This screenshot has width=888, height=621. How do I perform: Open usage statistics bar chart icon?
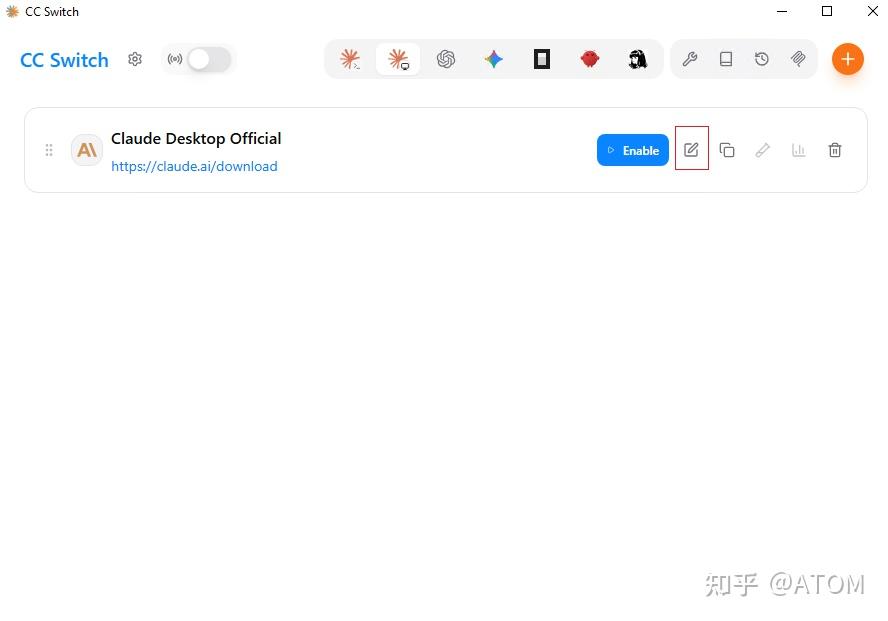click(x=799, y=150)
